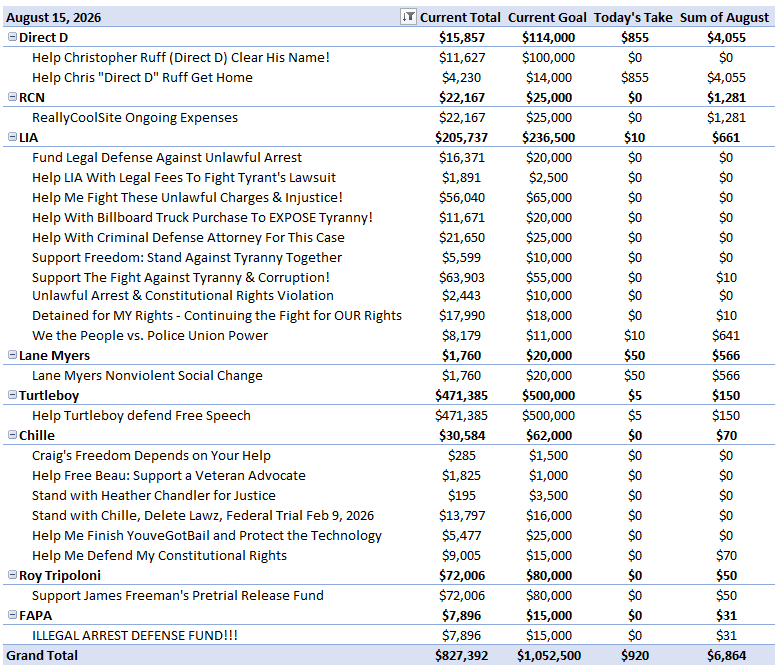Select Grand Total goal $1,052,500
The height and width of the screenshot is (669, 777).
pos(549,656)
